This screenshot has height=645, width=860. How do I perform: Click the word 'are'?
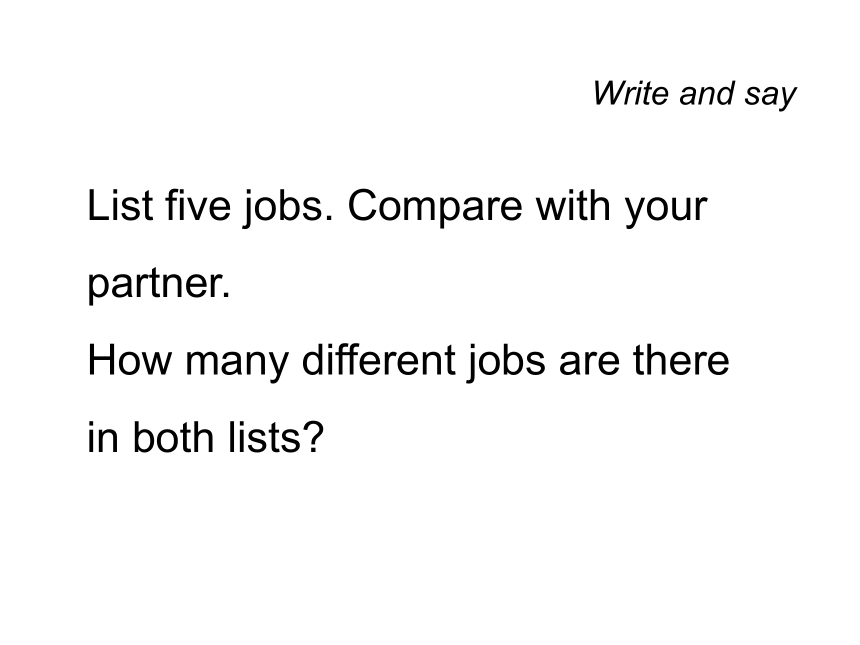(x=589, y=364)
